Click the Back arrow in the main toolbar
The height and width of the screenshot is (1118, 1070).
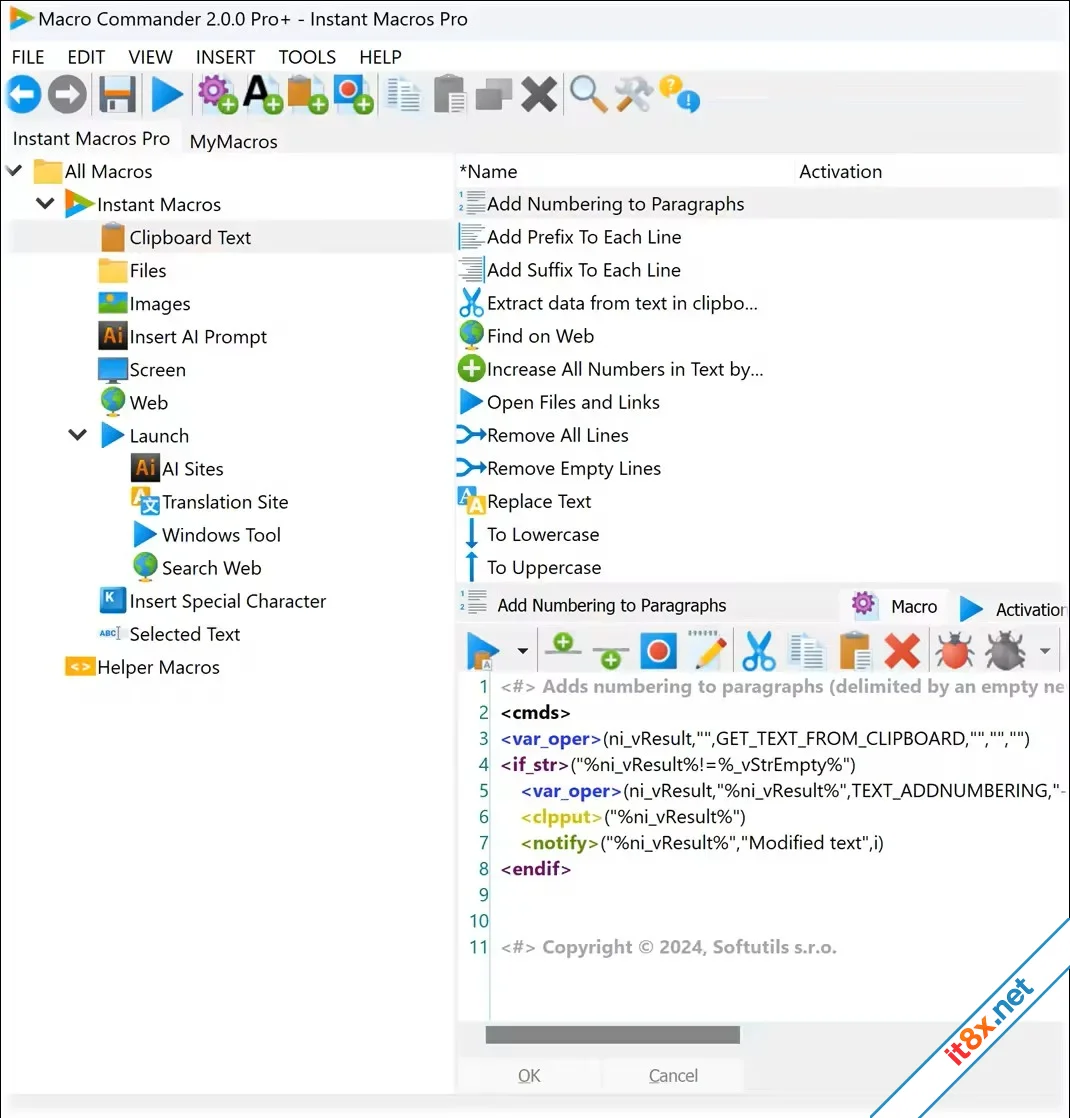click(24, 95)
